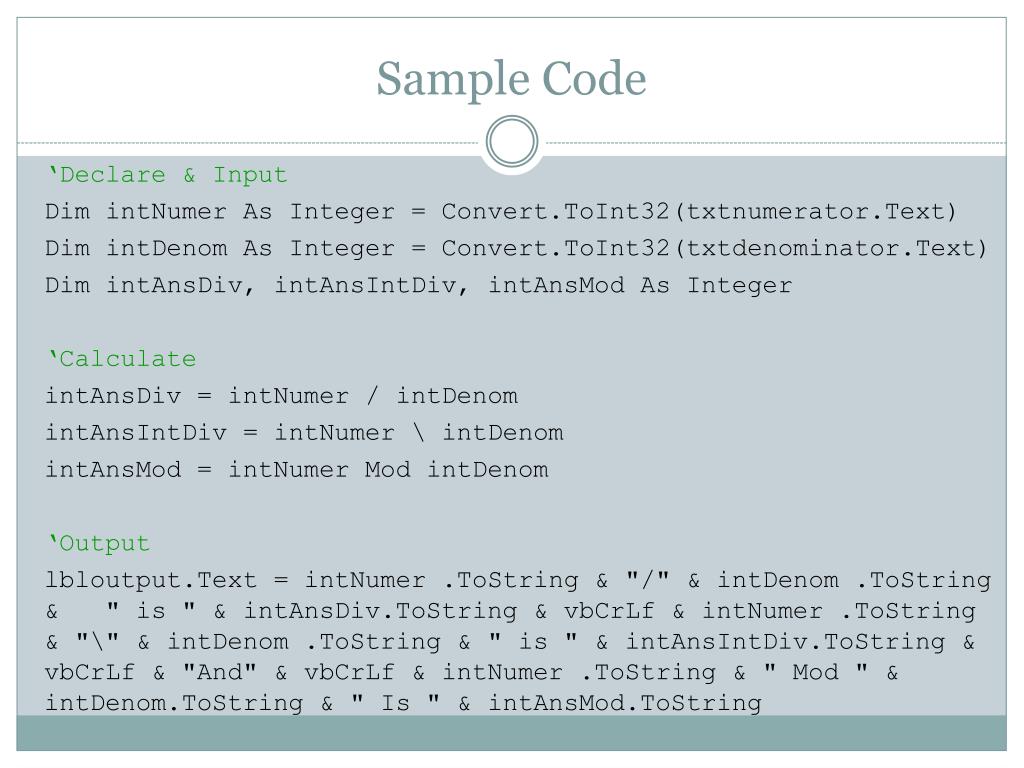This screenshot has width=1024, height=768.
Task: Click the 'Declare & Input comment line
Action: 167,175
